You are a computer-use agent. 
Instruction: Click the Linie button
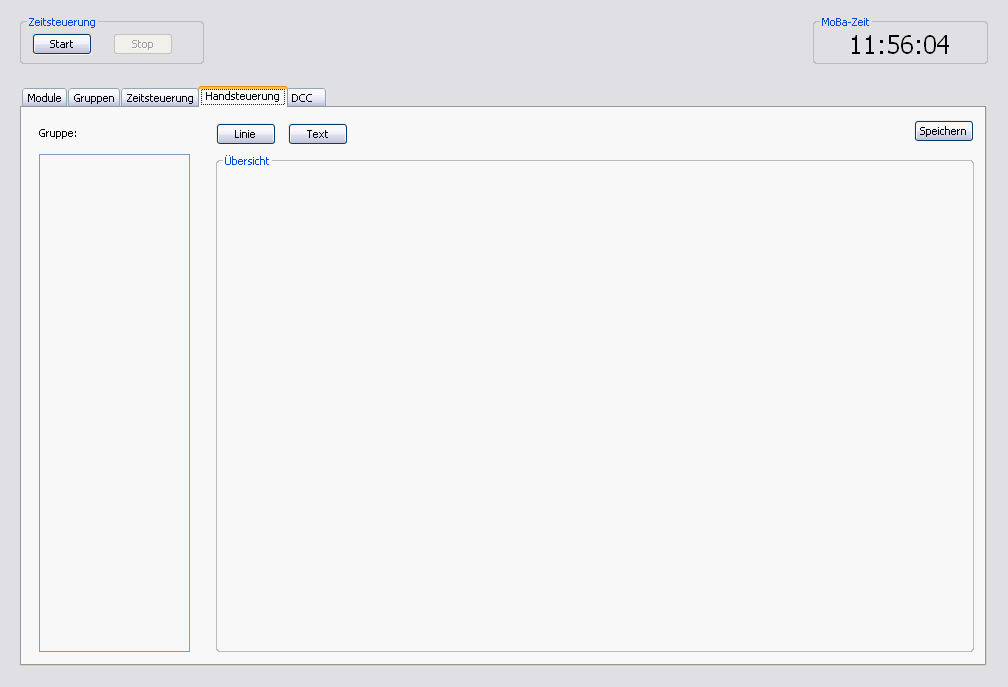246,134
